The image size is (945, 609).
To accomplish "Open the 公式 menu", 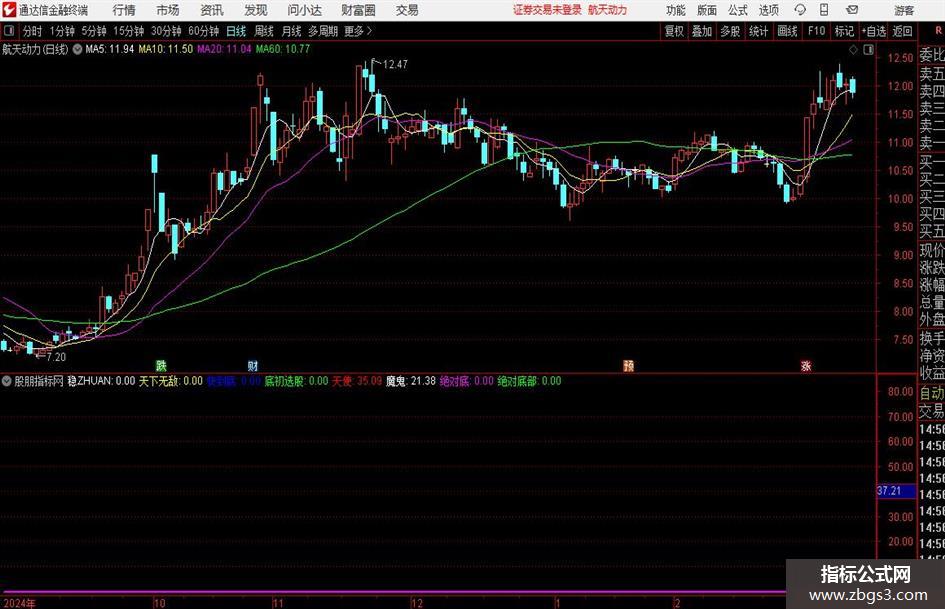I will 738,10.
